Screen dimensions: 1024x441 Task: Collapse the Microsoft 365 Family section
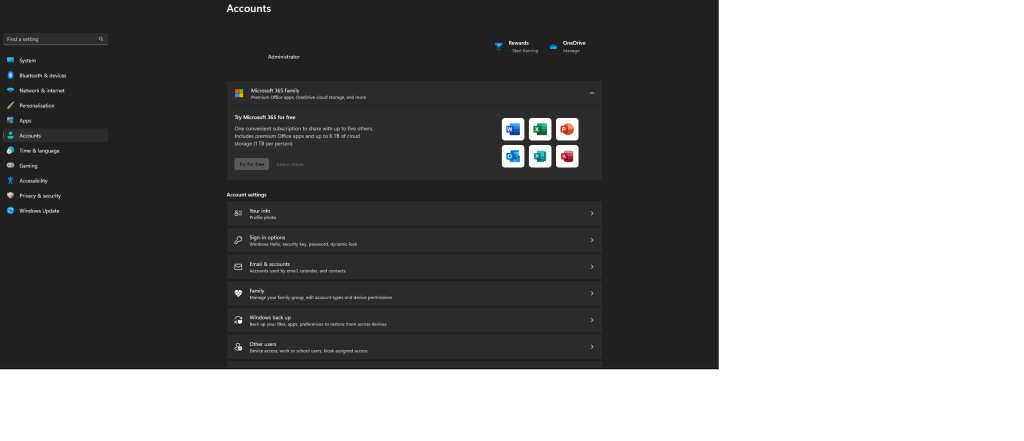(x=591, y=93)
